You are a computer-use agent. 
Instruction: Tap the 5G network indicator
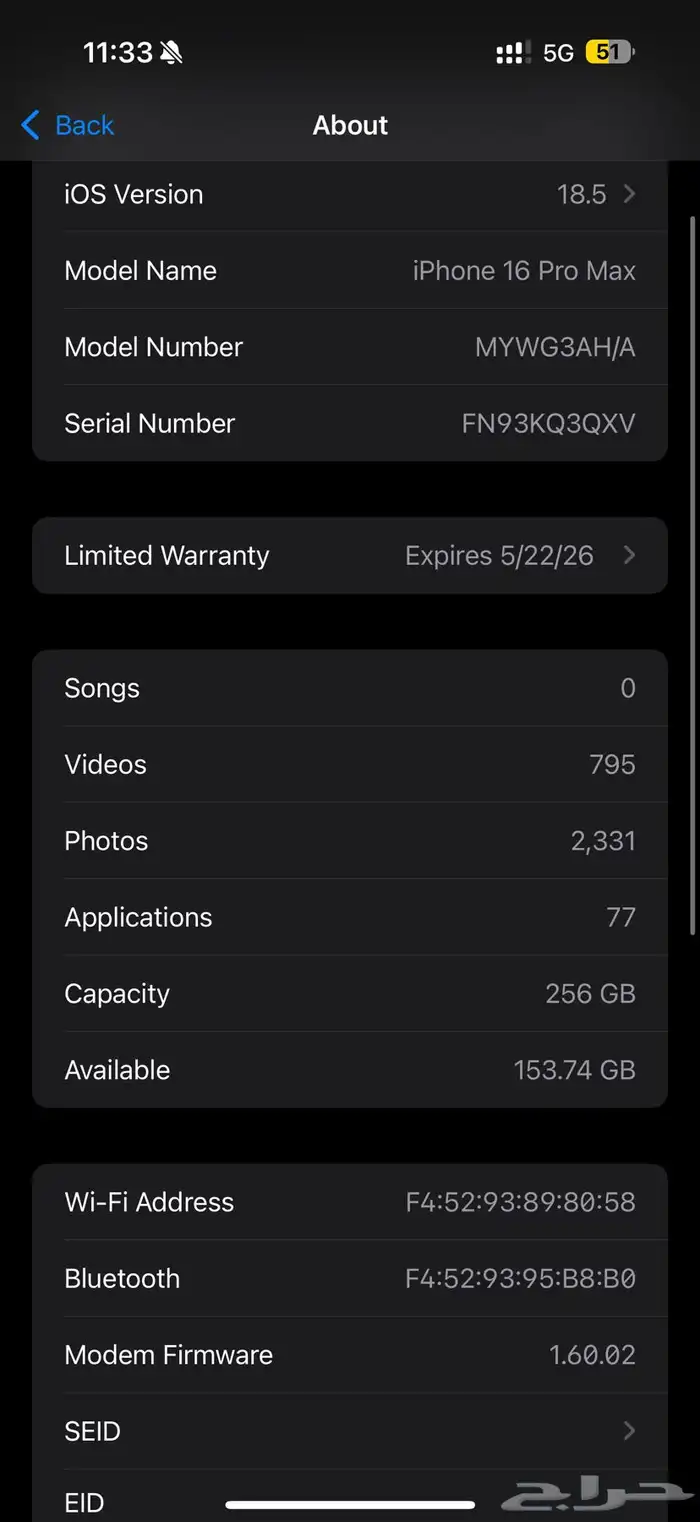(558, 52)
